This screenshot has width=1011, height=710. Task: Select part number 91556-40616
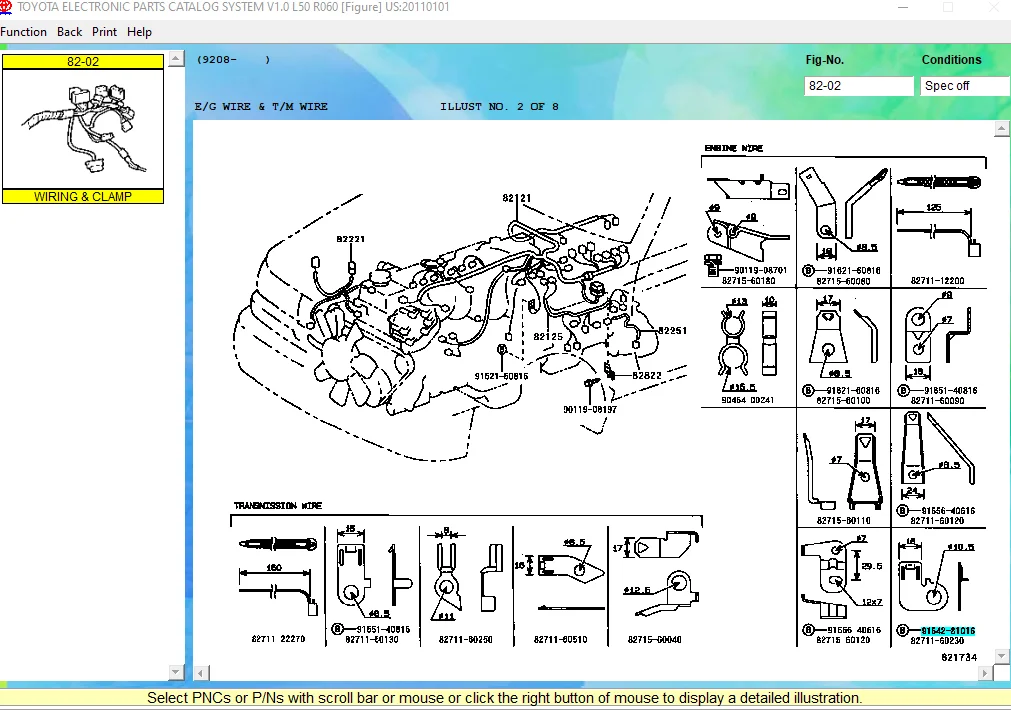coord(948,510)
